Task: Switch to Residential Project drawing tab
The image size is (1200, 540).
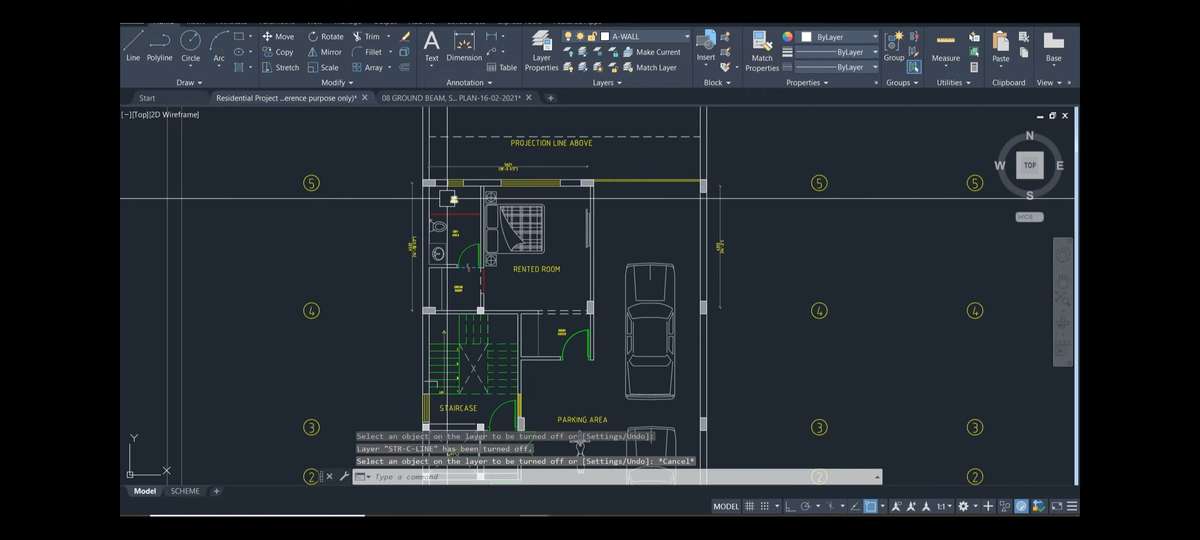Action: click(286, 98)
